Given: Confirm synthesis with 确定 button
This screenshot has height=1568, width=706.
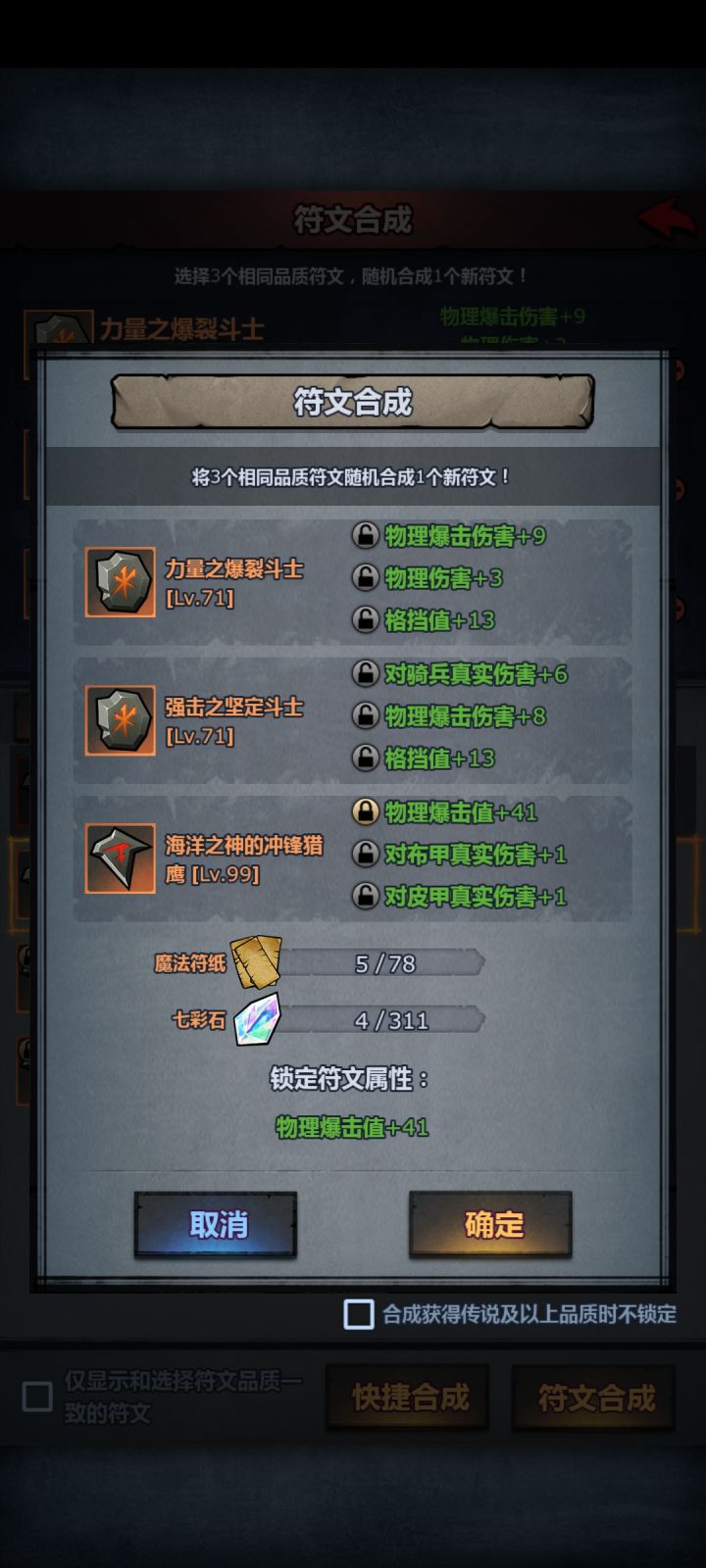Looking at the screenshot, I should [490, 1225].
